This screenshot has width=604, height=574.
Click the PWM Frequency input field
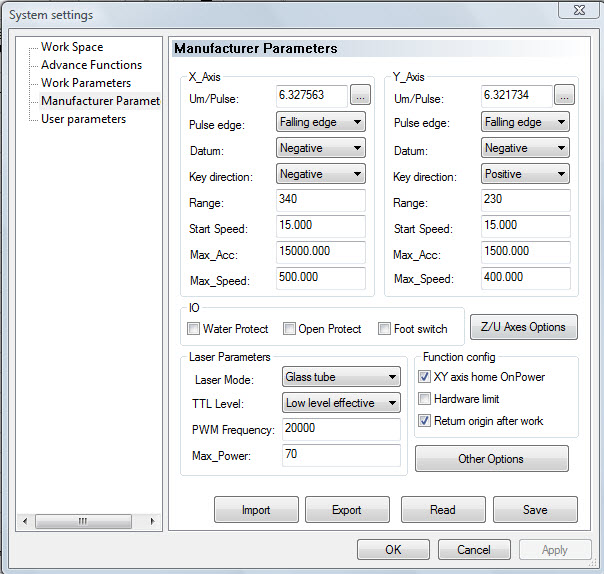[x=340, y=430]
